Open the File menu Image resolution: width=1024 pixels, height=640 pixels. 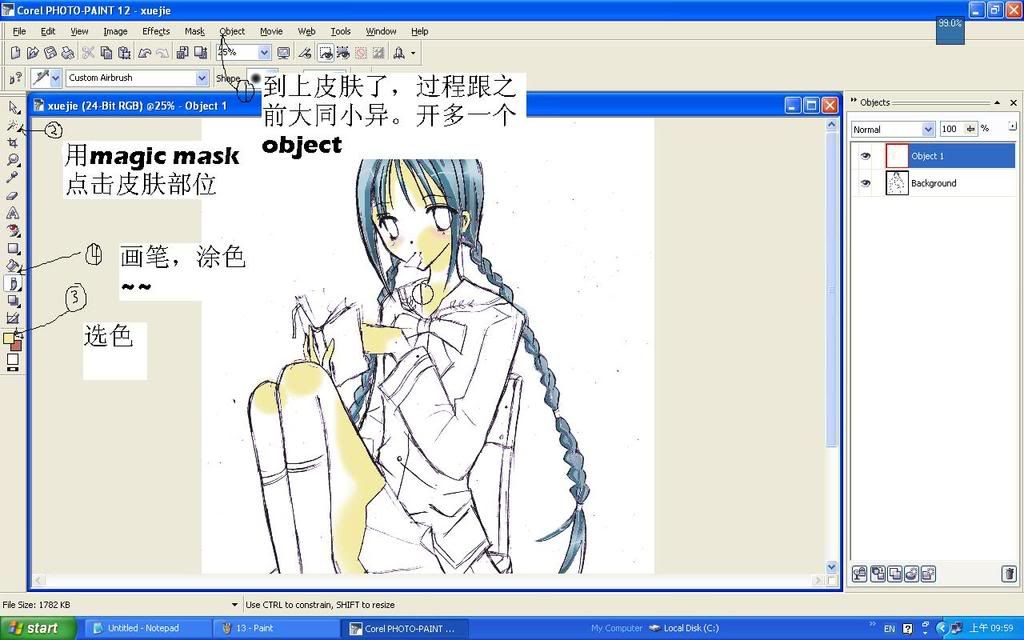point(20,31)
